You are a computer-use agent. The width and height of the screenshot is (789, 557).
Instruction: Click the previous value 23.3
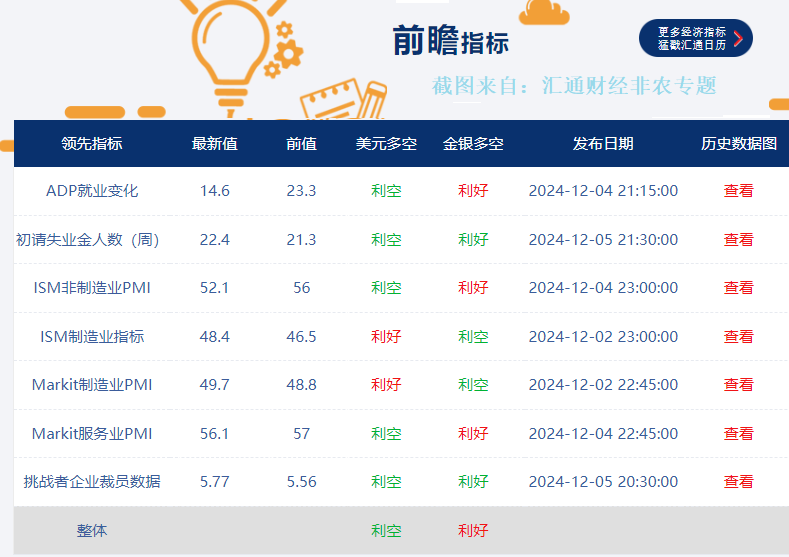[x=301, y=191]
